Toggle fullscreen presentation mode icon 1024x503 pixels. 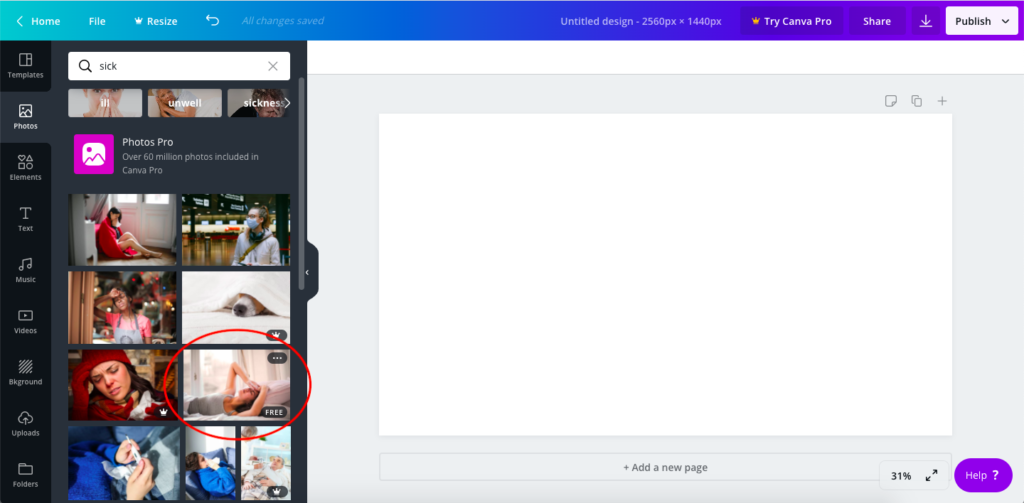(931, 476)
